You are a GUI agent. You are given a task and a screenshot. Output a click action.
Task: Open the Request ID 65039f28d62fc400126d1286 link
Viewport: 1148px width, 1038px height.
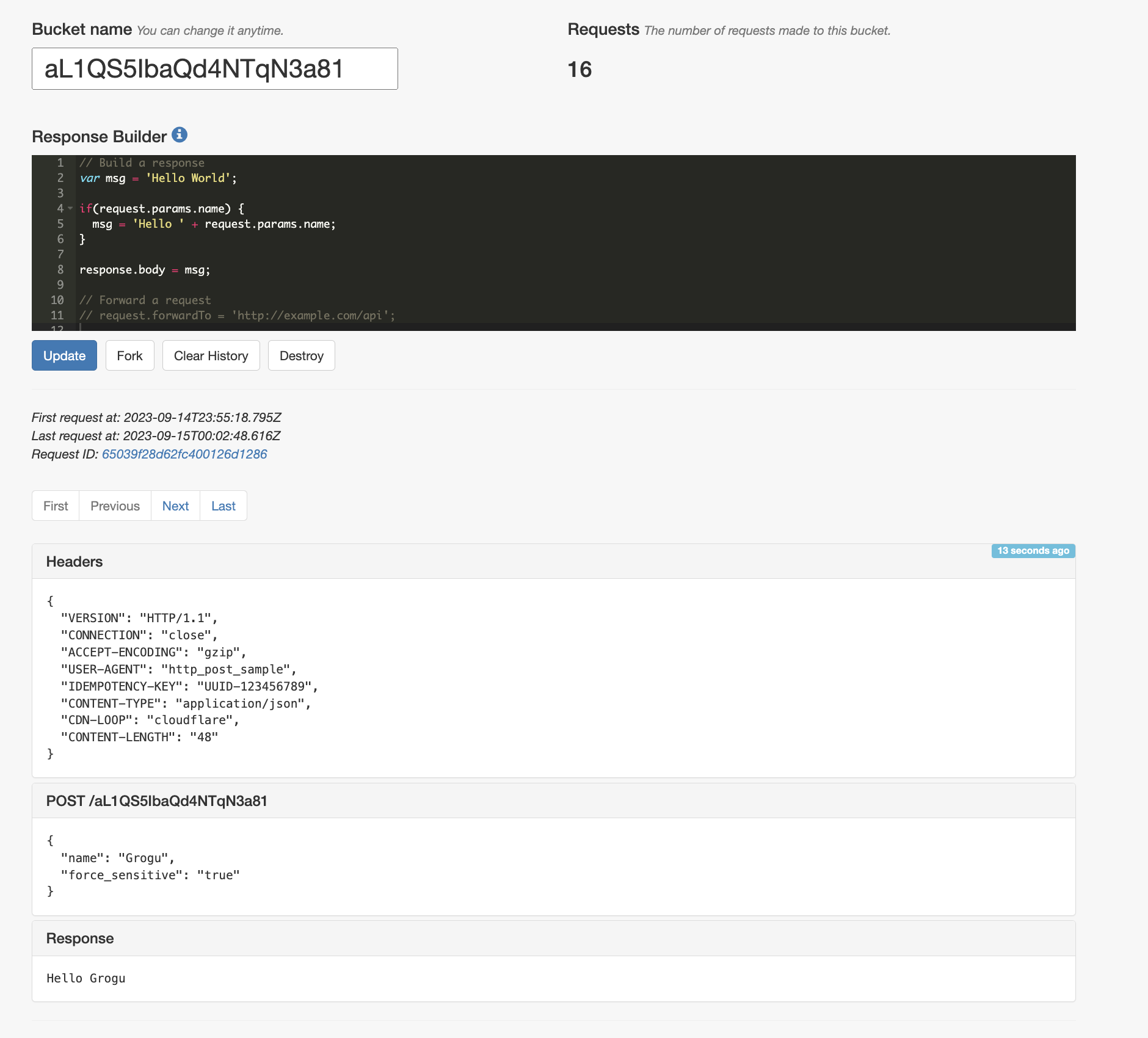184,454
